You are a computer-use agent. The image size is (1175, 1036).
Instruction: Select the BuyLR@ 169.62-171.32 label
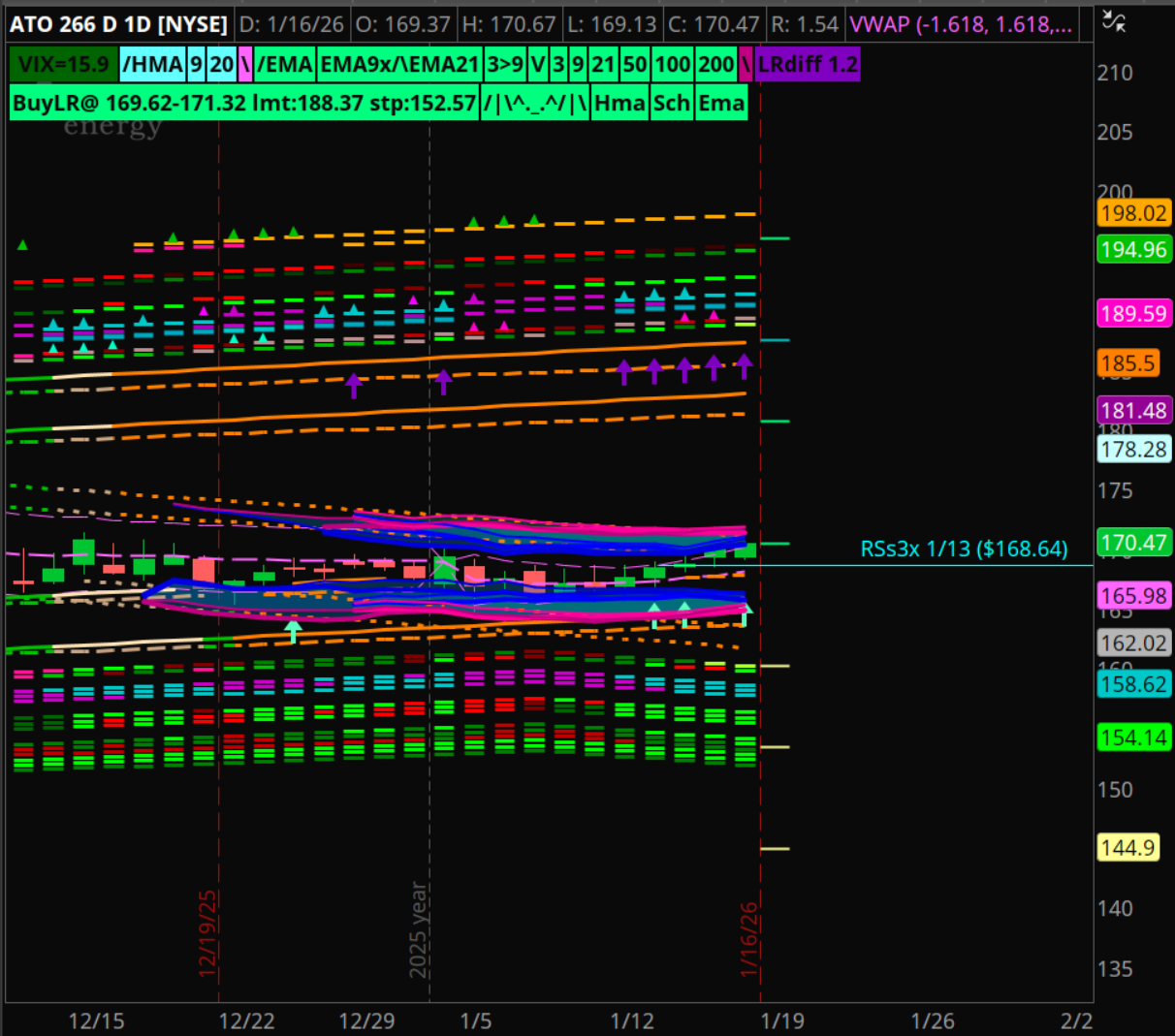[244, 104]
